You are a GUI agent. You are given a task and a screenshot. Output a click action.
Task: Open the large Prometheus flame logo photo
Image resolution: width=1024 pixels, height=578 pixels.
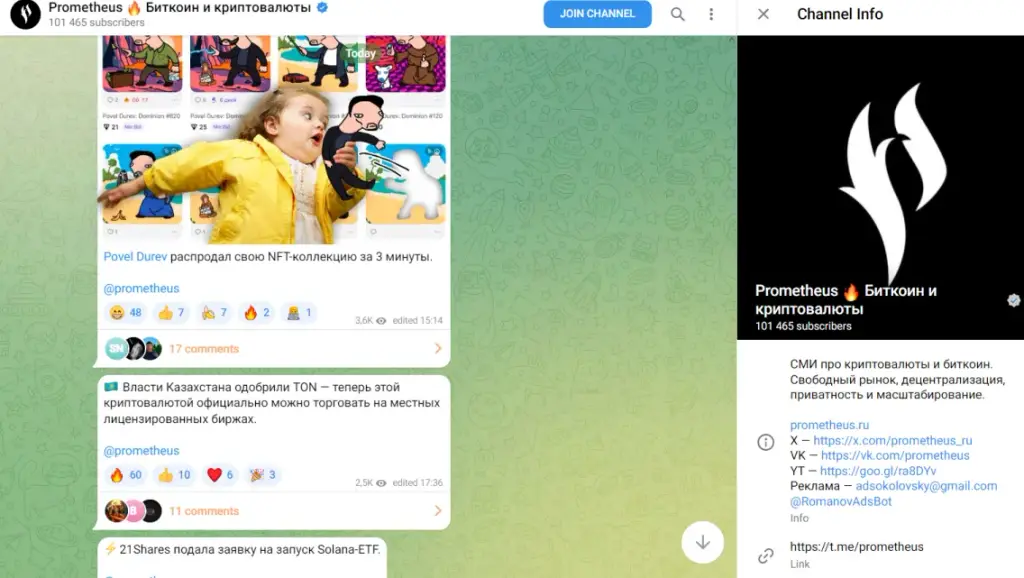pyautogui.click(x=880, y=187)
